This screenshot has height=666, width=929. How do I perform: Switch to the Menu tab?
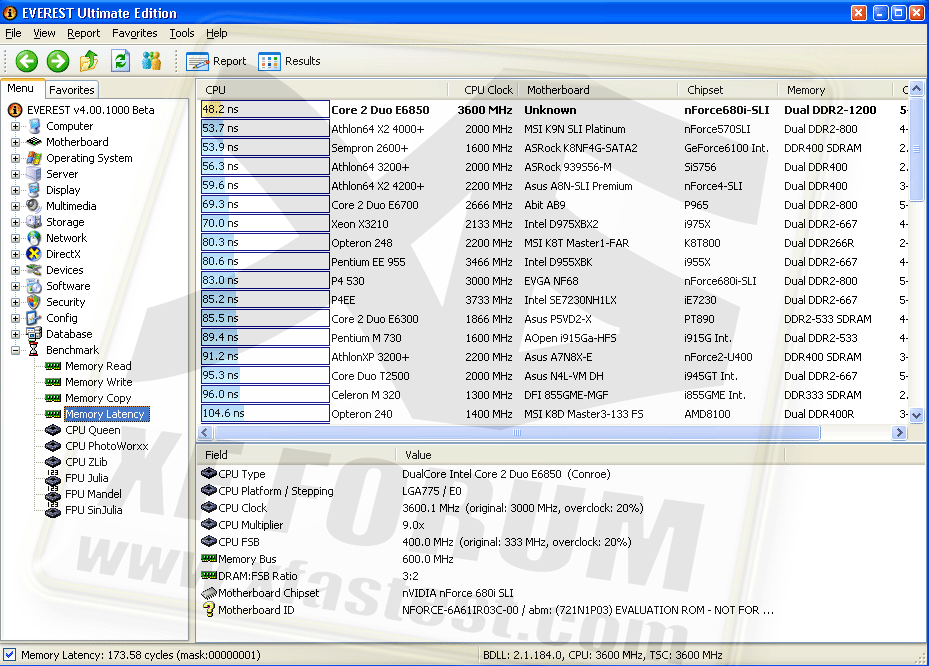tap(21, 88)
